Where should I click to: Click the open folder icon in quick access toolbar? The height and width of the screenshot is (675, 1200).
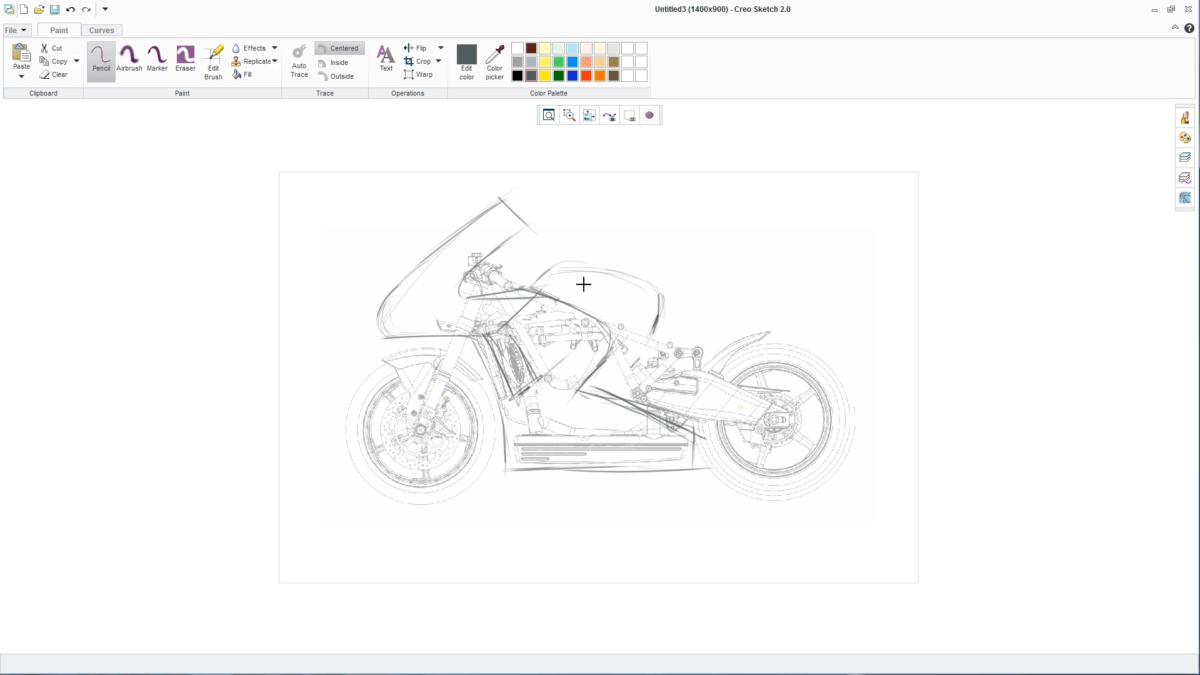39,9
